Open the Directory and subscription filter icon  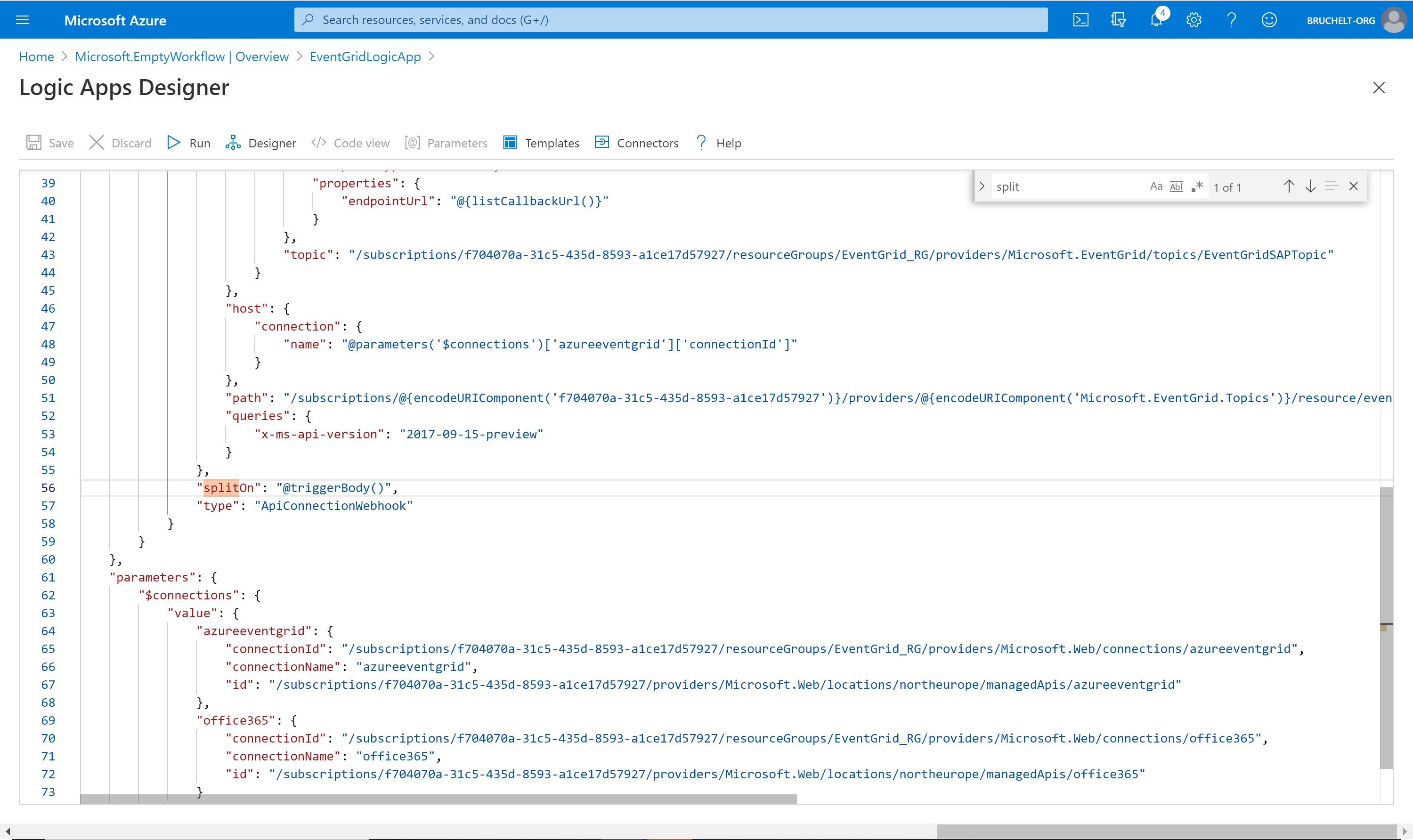[x=1118, y=20]
